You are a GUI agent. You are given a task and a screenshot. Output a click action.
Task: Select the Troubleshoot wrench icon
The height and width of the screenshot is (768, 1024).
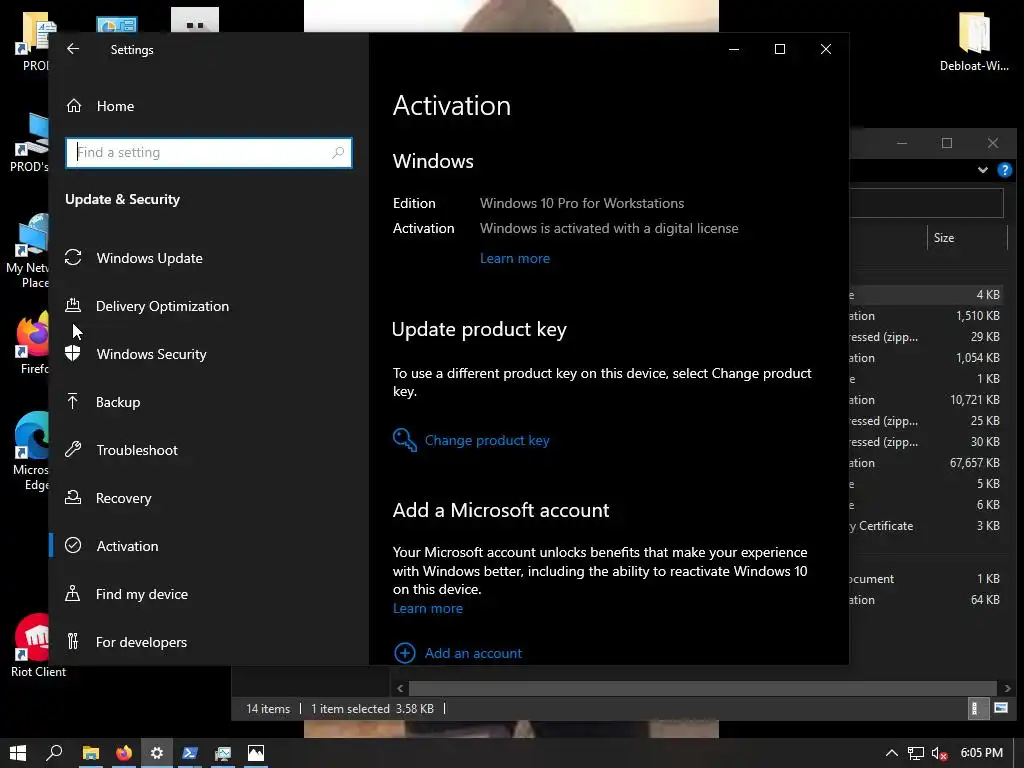tap(73, 449)
